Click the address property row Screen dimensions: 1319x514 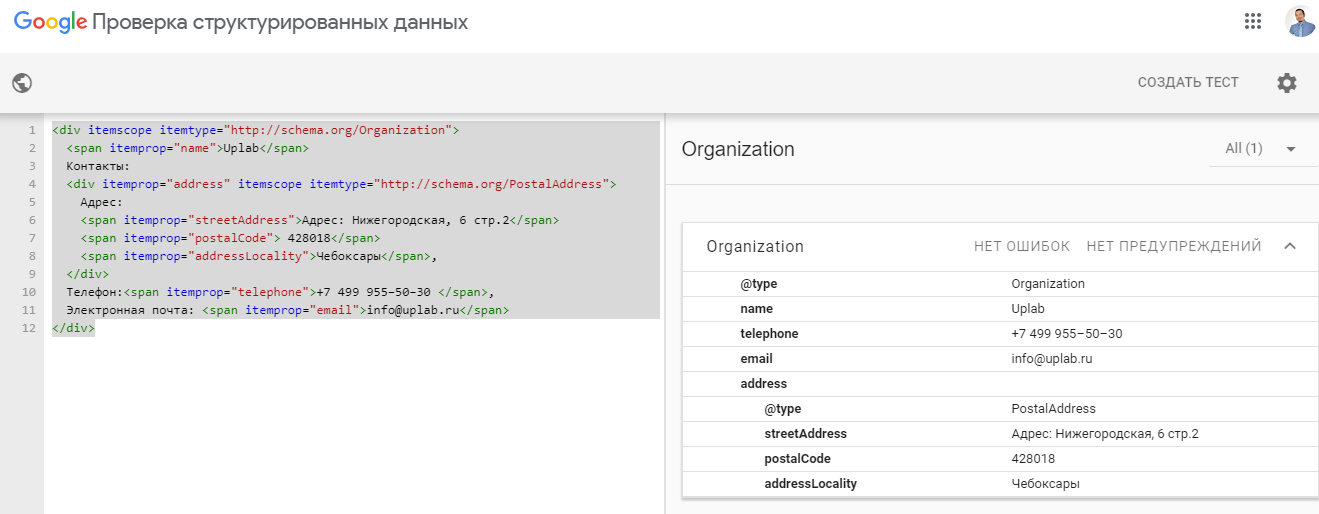pyautogui.click(x=1000, y=384)
